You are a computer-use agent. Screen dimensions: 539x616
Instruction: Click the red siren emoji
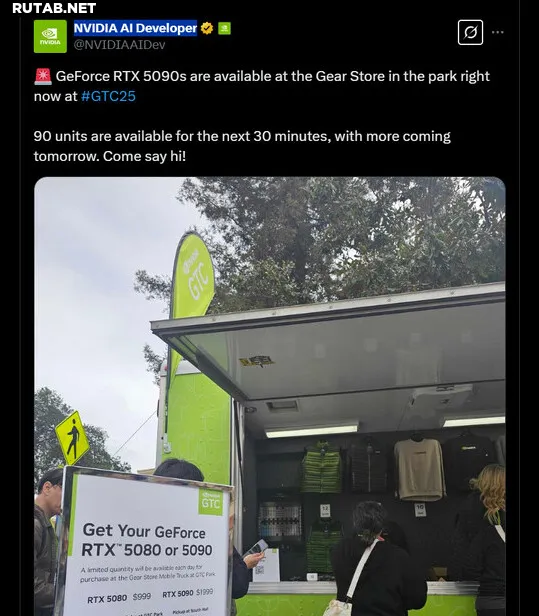(42, 76)
